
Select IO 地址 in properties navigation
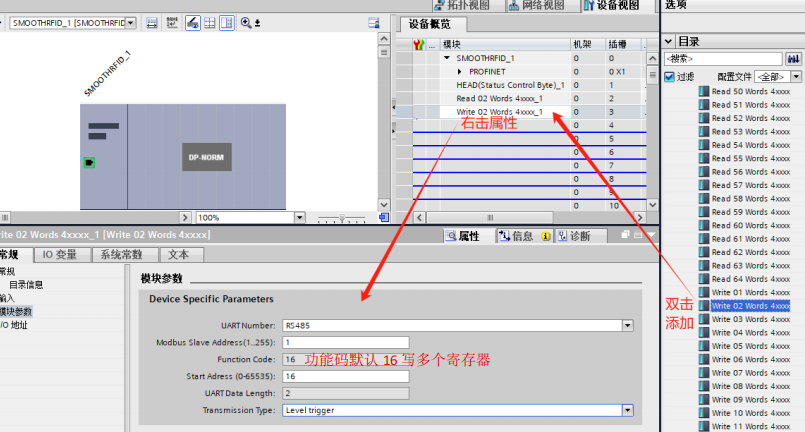coord(14,325)
